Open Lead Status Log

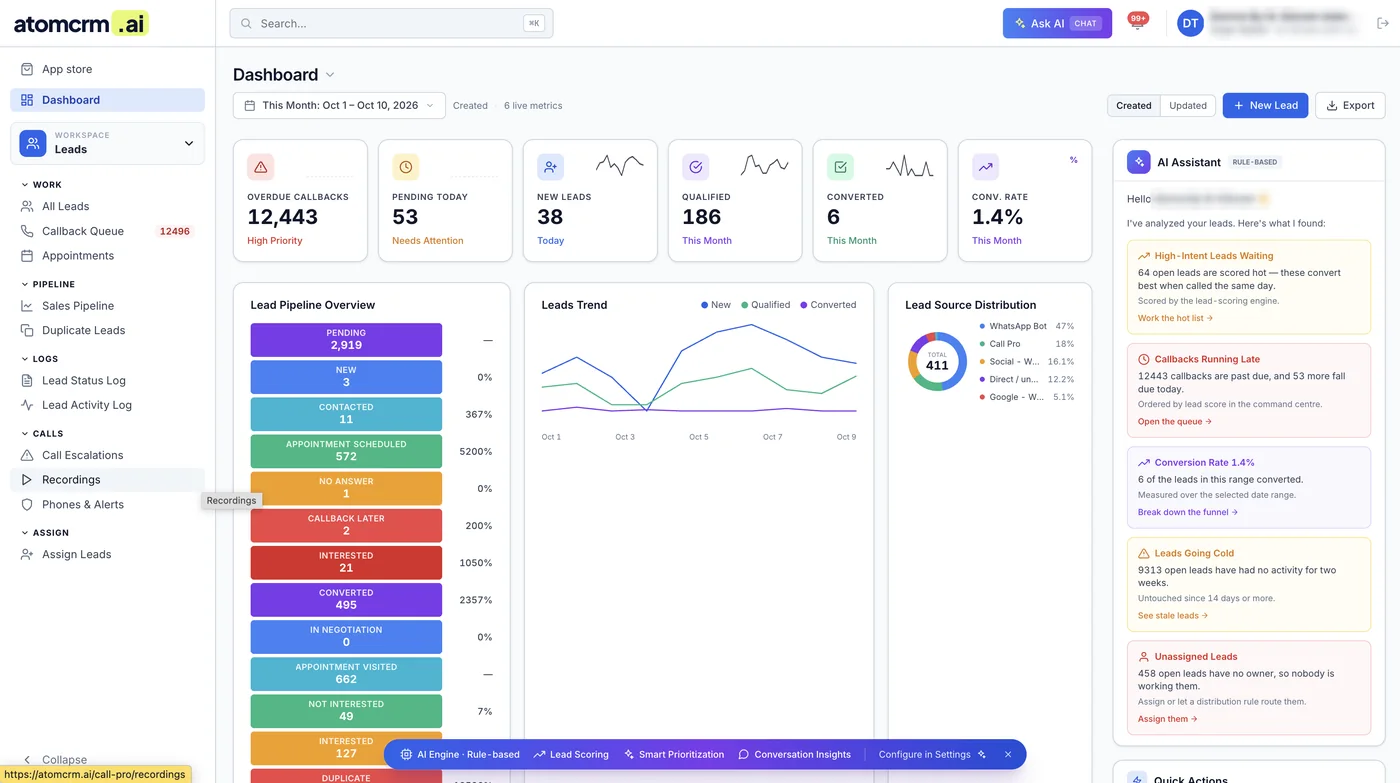107,380
